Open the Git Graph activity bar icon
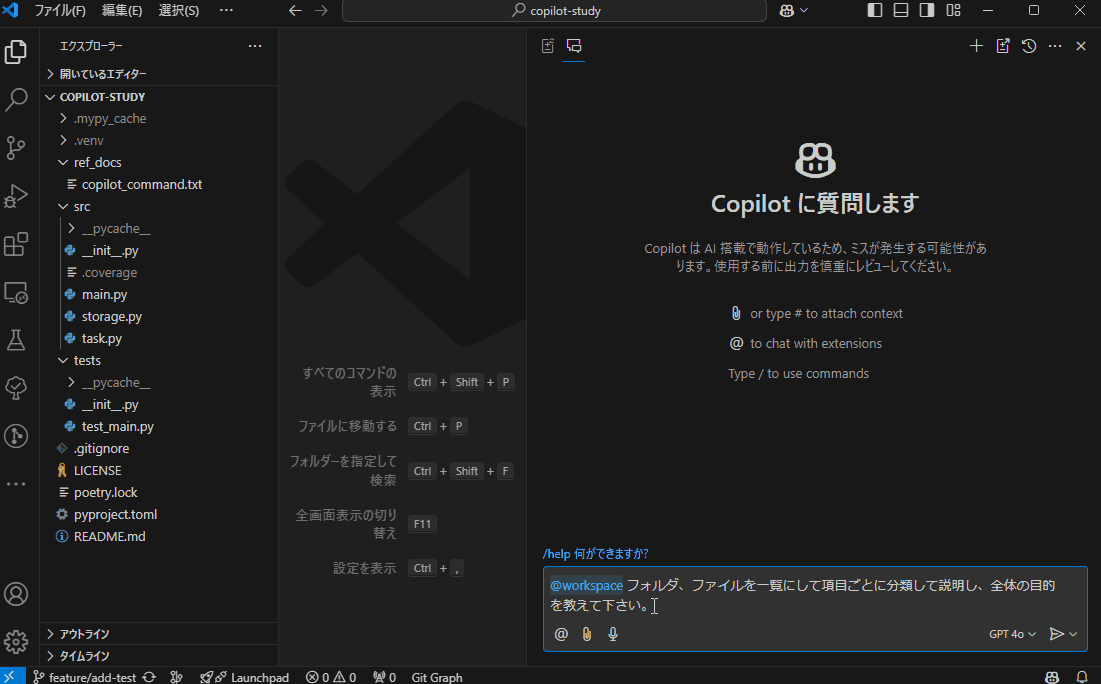 pyautogui.click(x=16, y=436)
